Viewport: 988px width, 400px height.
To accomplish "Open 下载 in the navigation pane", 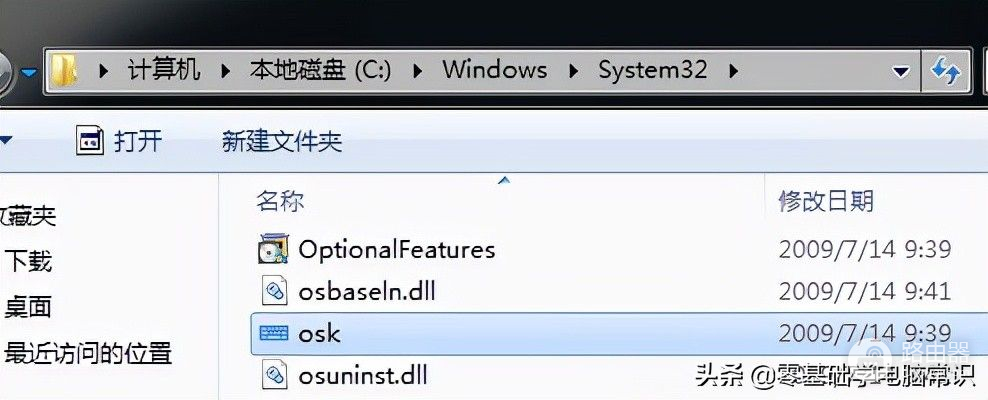I will pos(28,262).
